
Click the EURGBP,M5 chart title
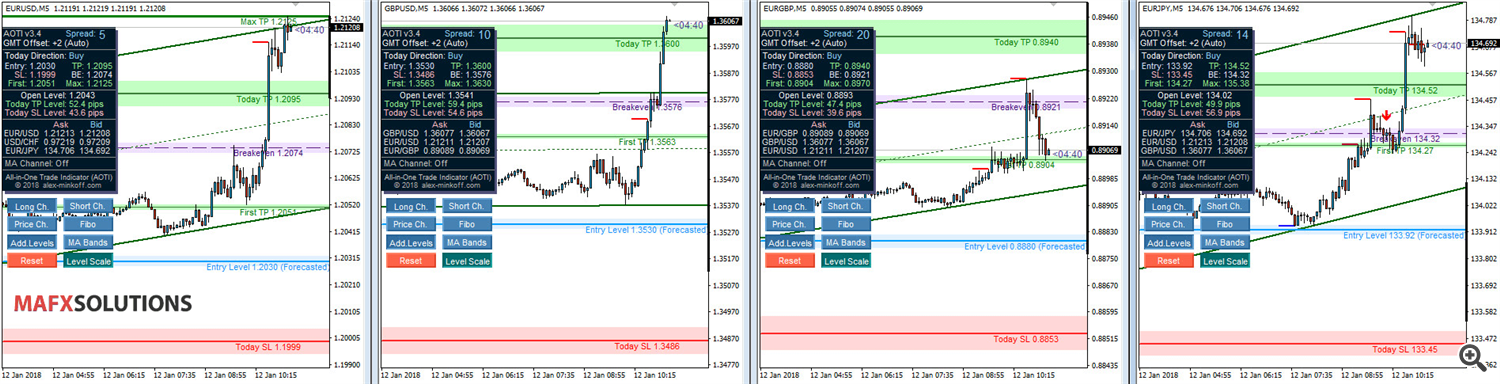pos(785,8)
